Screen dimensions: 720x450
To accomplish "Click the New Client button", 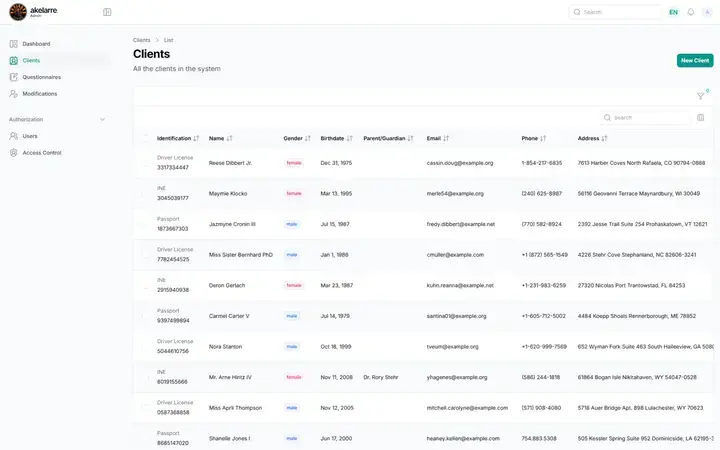I will (695, 60).
